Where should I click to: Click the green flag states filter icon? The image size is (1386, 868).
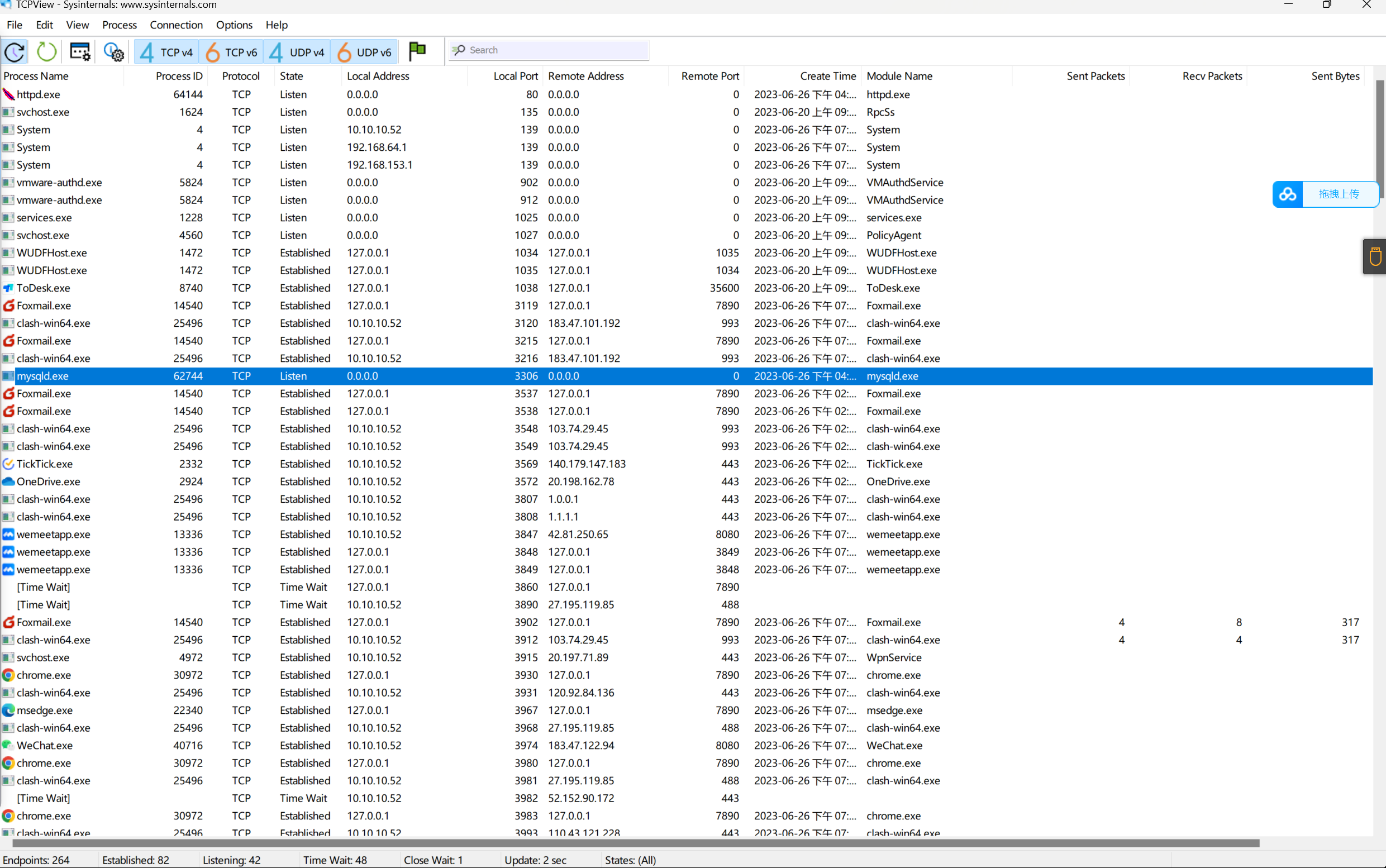point(417,51)
